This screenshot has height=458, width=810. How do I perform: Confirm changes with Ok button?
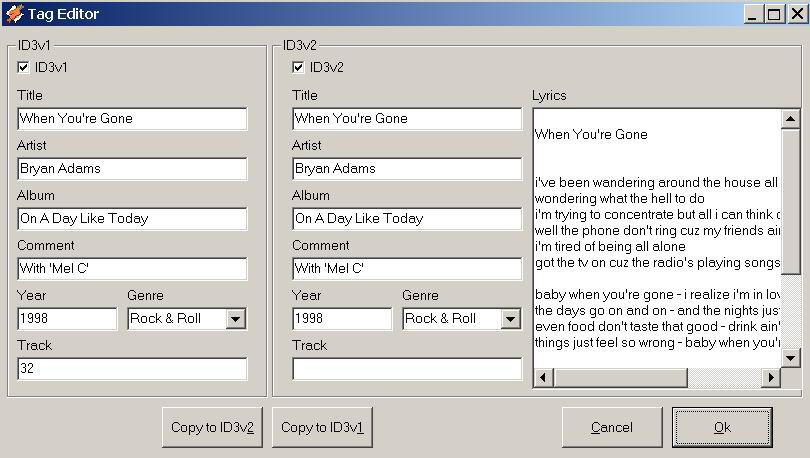coord(722,427)
